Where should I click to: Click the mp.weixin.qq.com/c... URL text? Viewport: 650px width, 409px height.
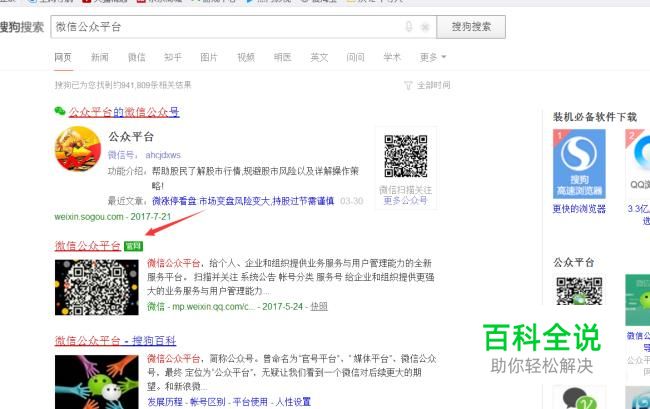213,307
